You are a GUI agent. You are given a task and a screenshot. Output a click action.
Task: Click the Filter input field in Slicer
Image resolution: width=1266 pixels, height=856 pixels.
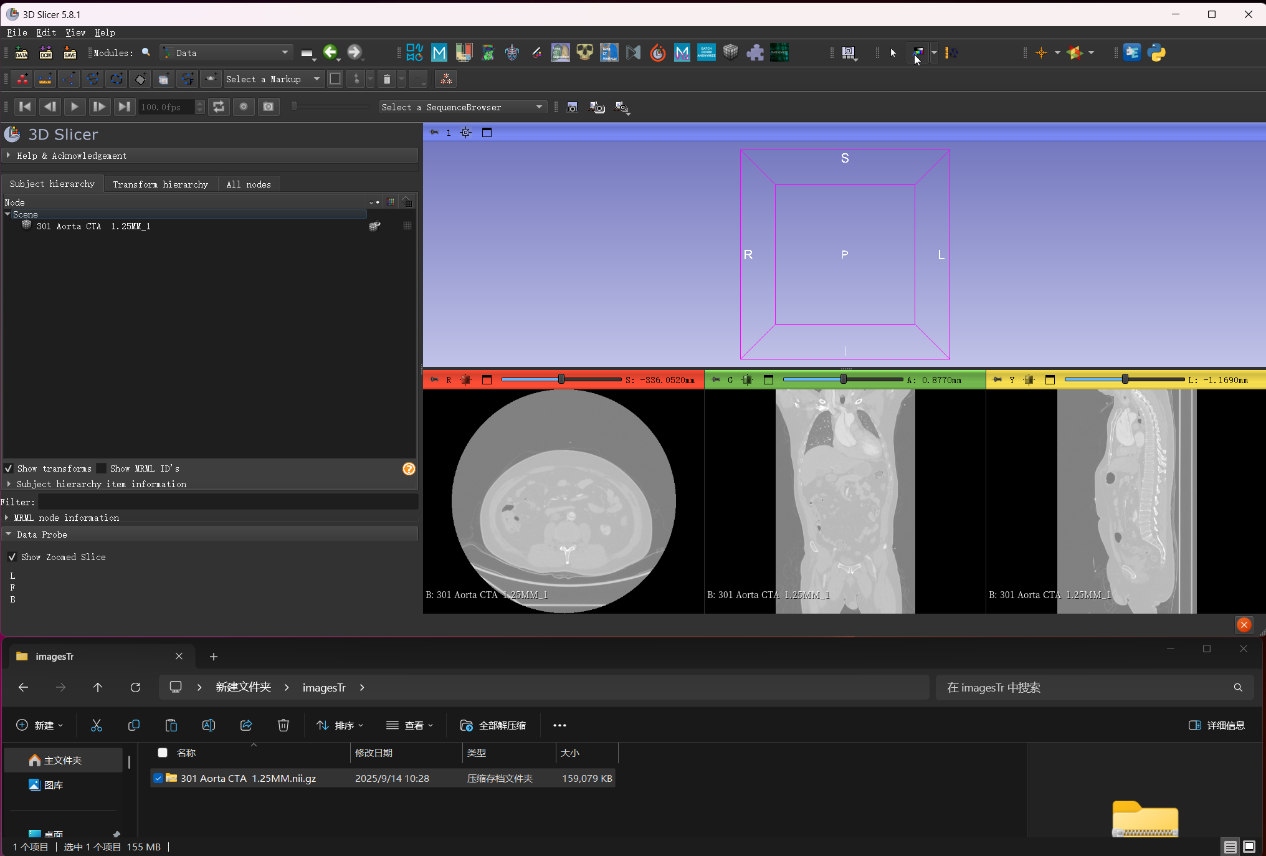pyautogui.click(x=228, y=502)
